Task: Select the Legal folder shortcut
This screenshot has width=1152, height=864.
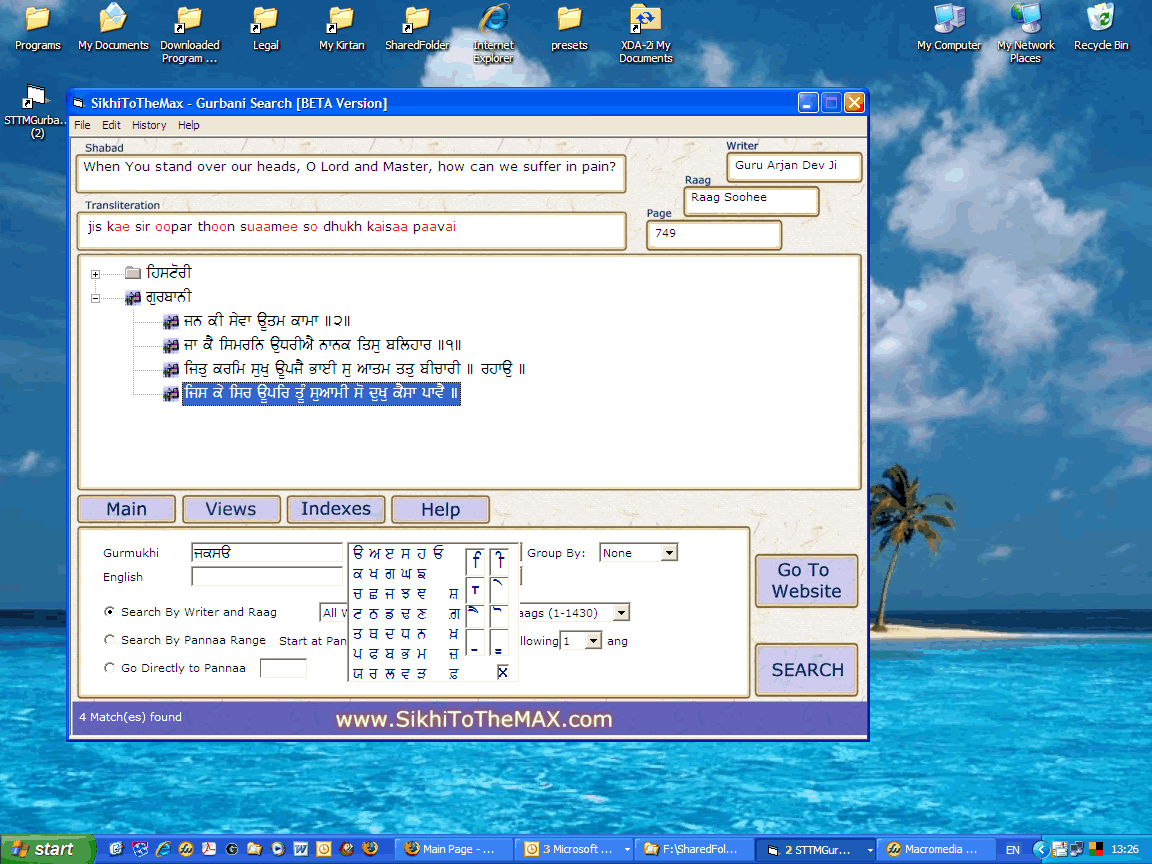Action: coord(265,27)
